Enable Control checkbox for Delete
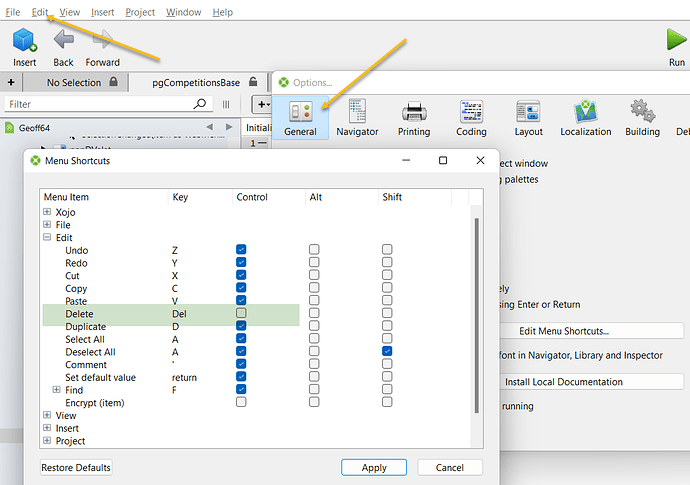The width and height of the screenshot is (690, 485). pyautogui.click(x=241, y=313)
